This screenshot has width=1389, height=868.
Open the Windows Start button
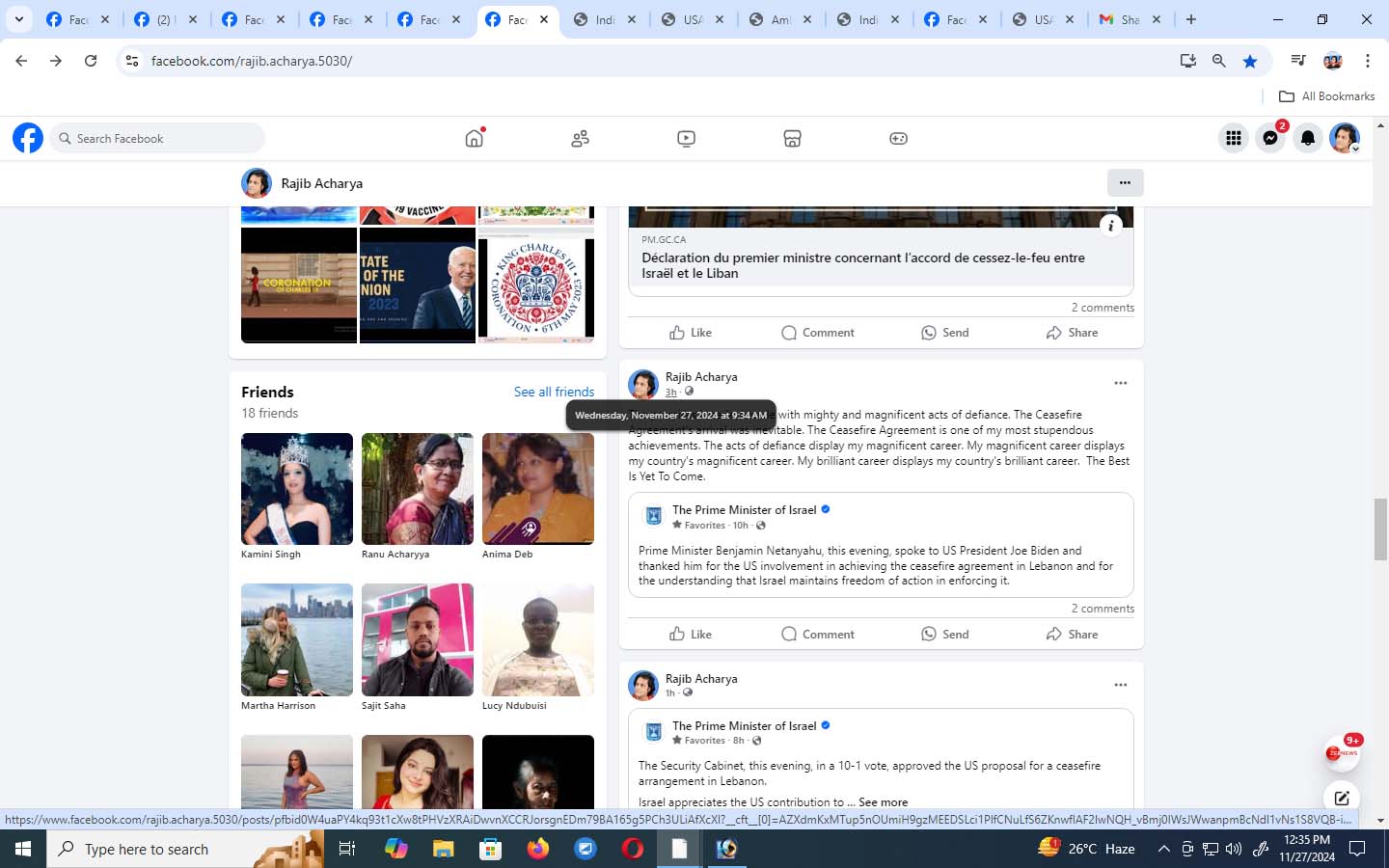23,849
